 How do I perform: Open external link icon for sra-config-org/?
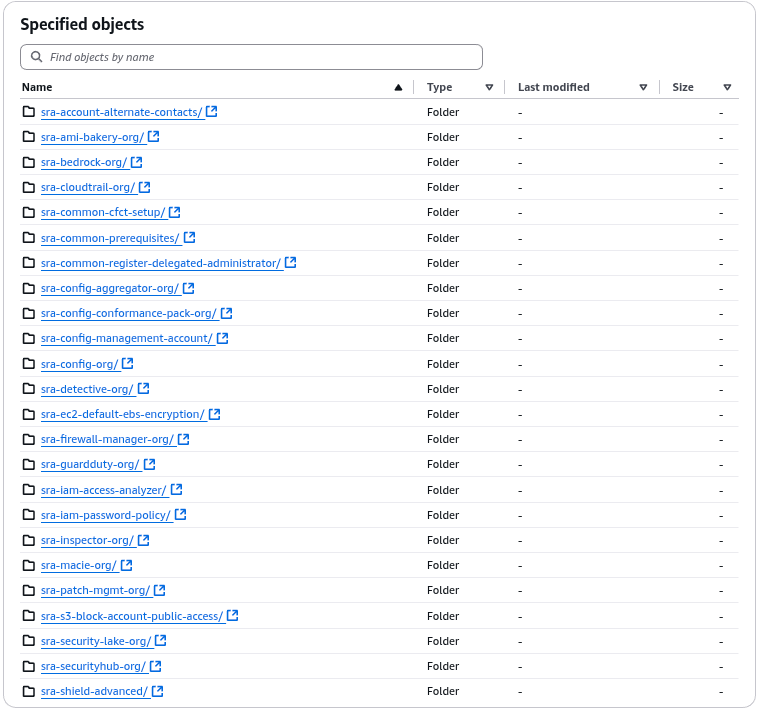tap(127, 363)
